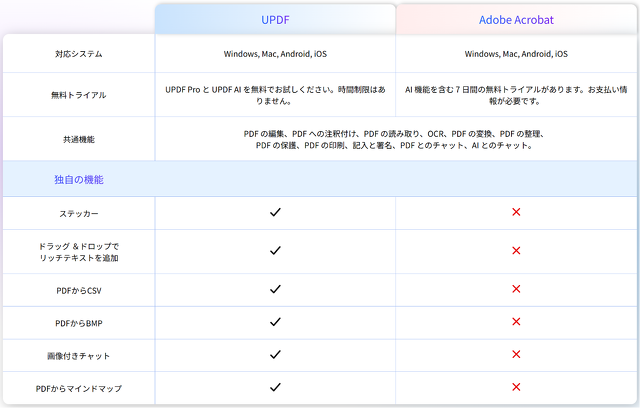Click the Adobe cross for PDFからCSV

pyautogui.click(x=516, y=289)
